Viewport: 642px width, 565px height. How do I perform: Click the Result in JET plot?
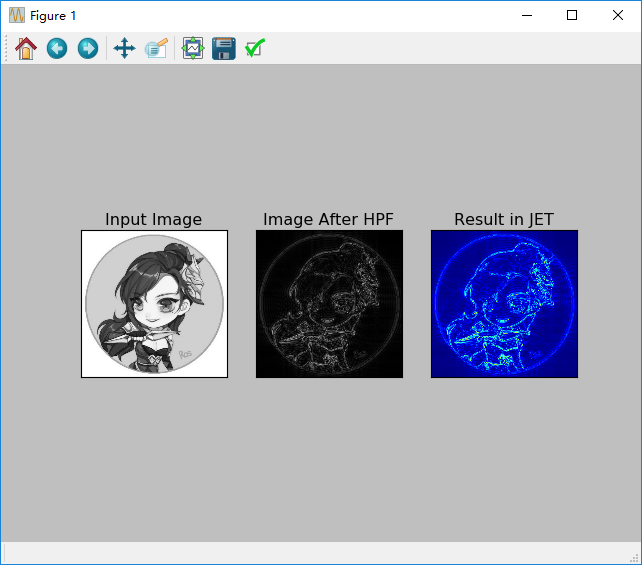point(504,304)
